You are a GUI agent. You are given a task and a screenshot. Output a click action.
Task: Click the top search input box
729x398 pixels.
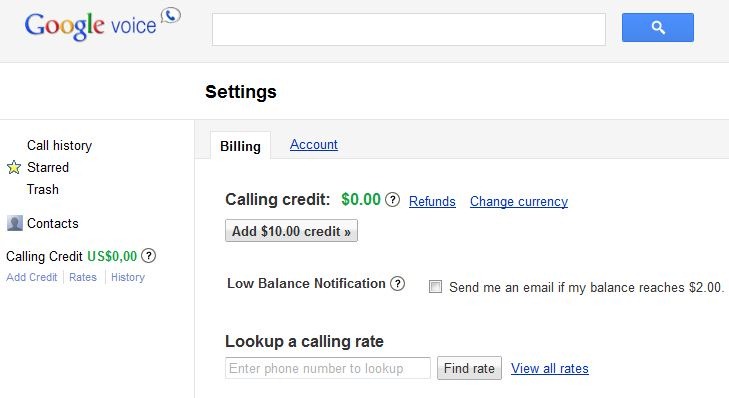pos(409,29)
